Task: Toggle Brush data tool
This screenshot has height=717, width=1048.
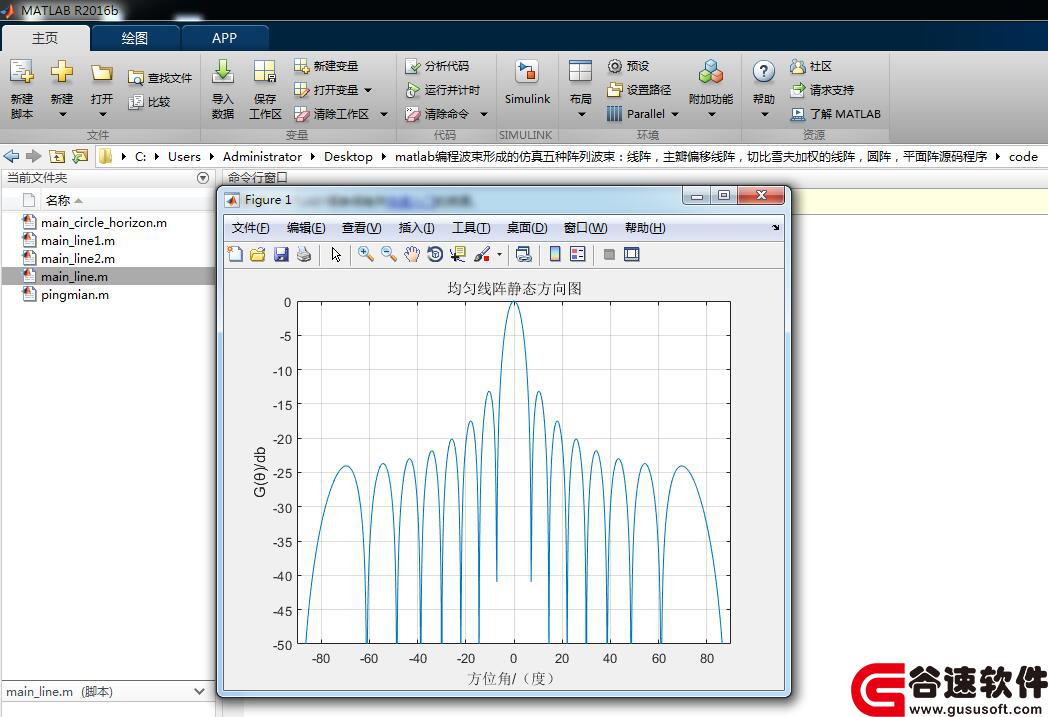Action: click(482, 254)
